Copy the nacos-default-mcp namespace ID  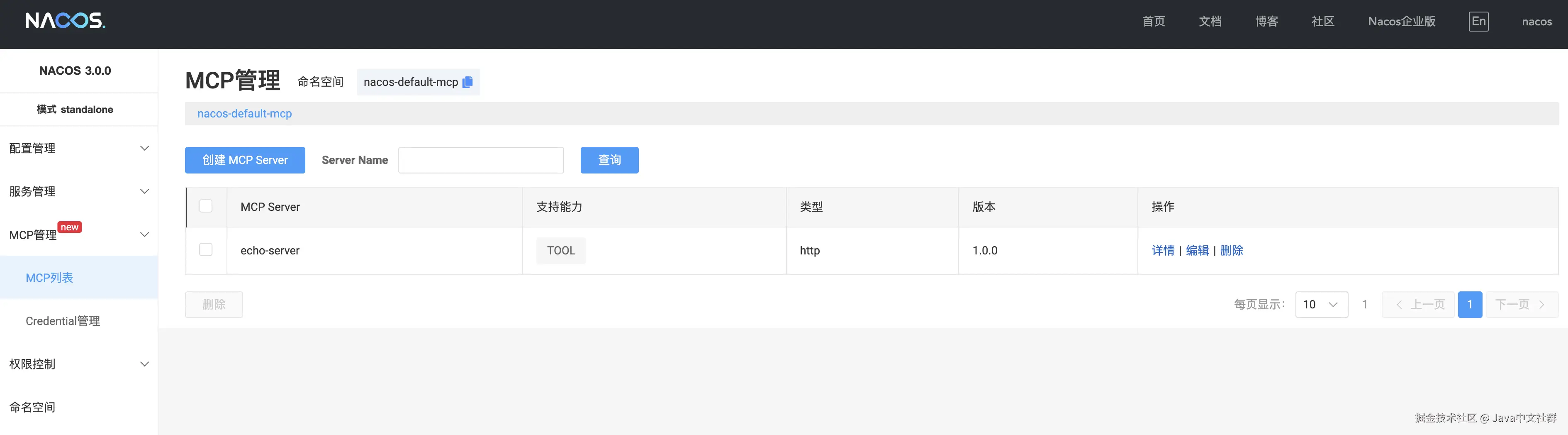click(x=467, y=82)
